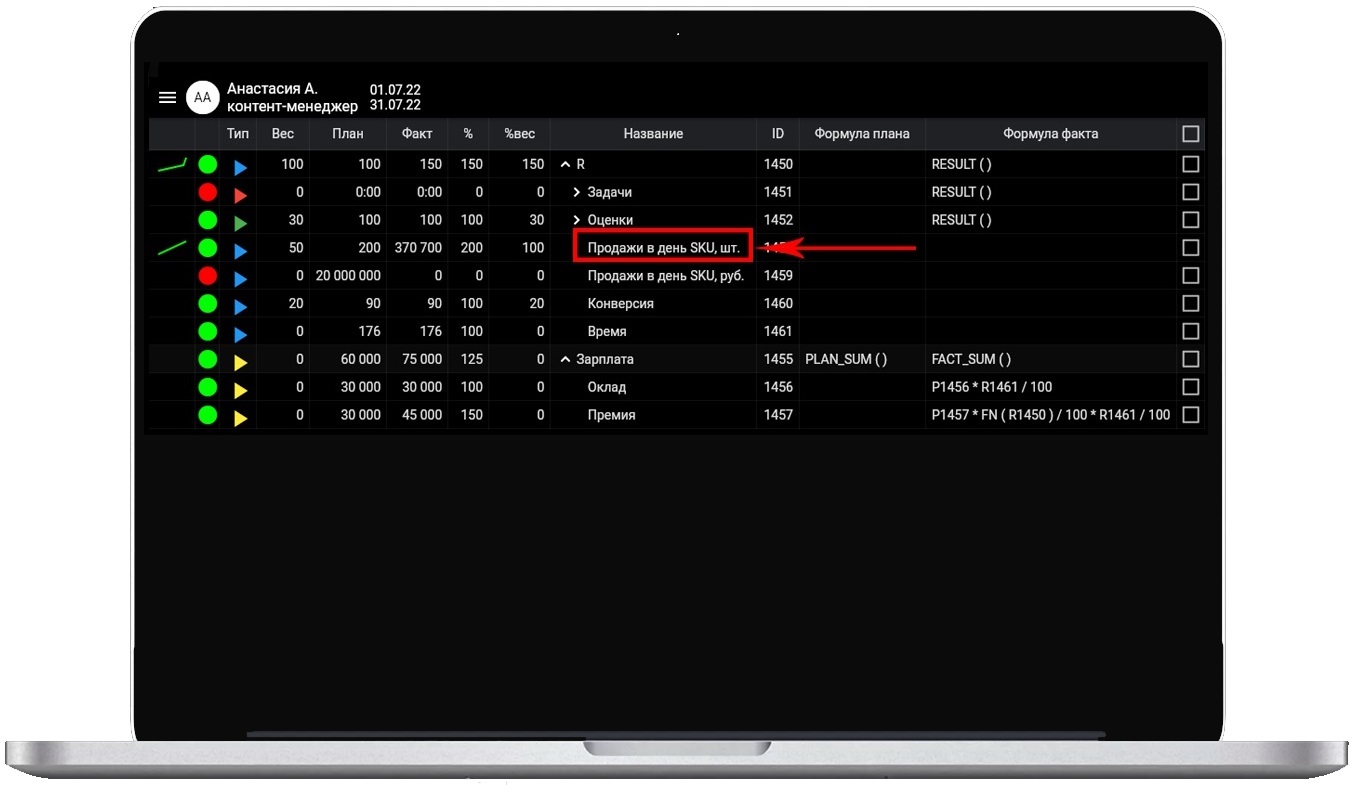Click the blue play icon in Конверсия row
Image resolution: width=1352 pixels, height=785 pixels.
click(x=240, y=305)
